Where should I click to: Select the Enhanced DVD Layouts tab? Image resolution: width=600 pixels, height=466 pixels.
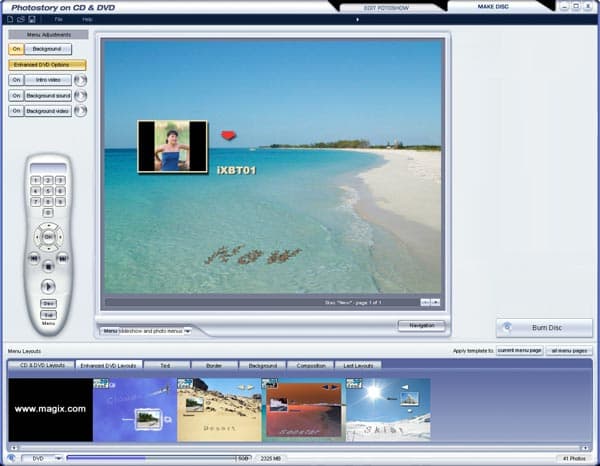[x=109, y=365]
